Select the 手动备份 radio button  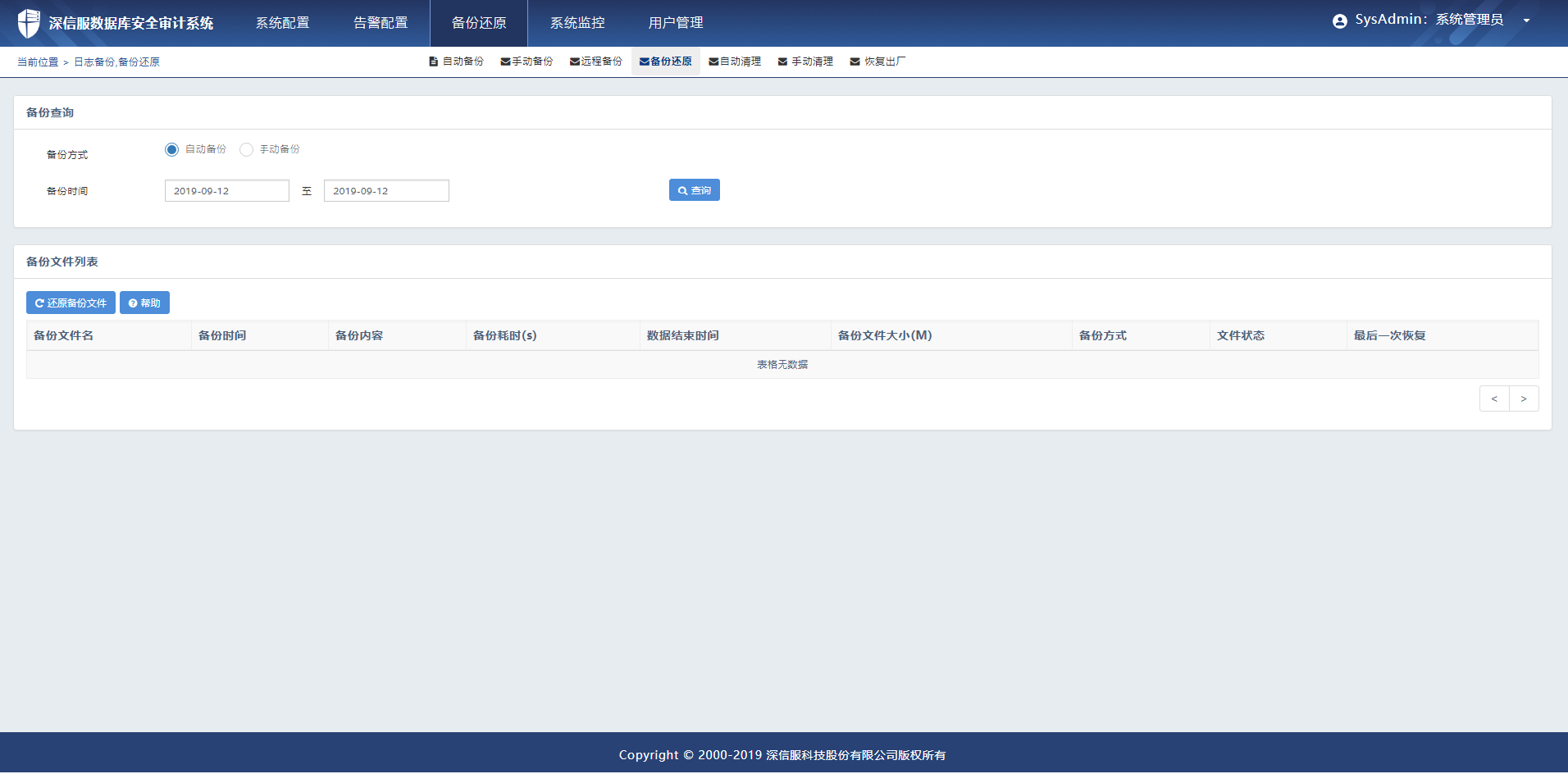click(x=246, y=149)
